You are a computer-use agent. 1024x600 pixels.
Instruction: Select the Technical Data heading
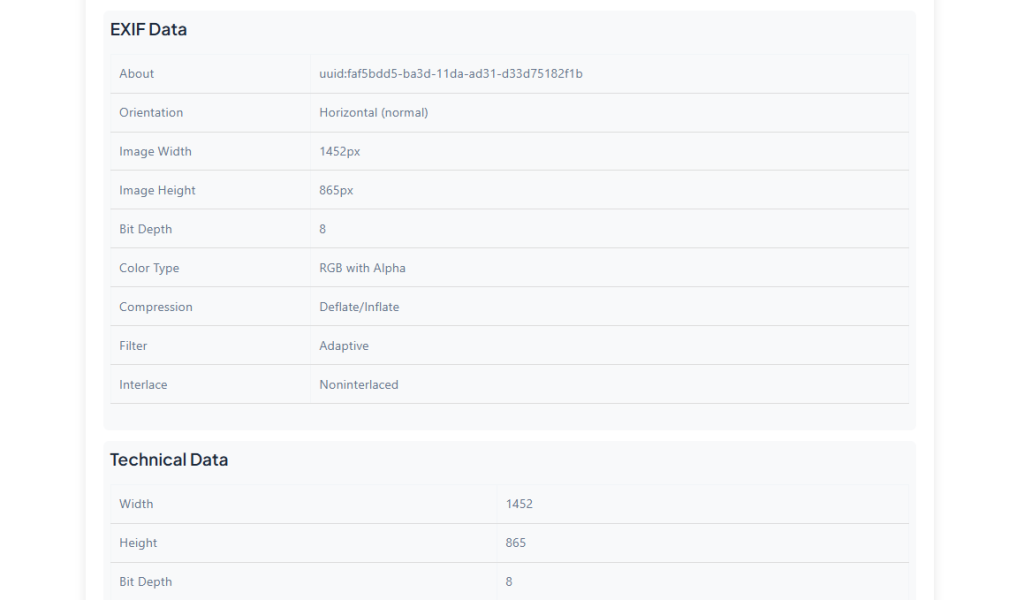[x=169, y=460]
